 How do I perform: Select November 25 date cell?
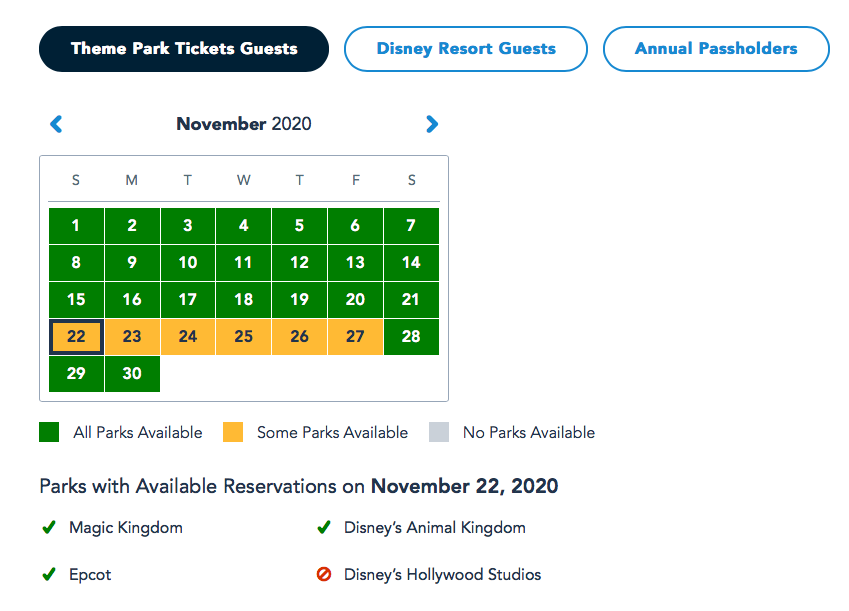coord(243,337)
